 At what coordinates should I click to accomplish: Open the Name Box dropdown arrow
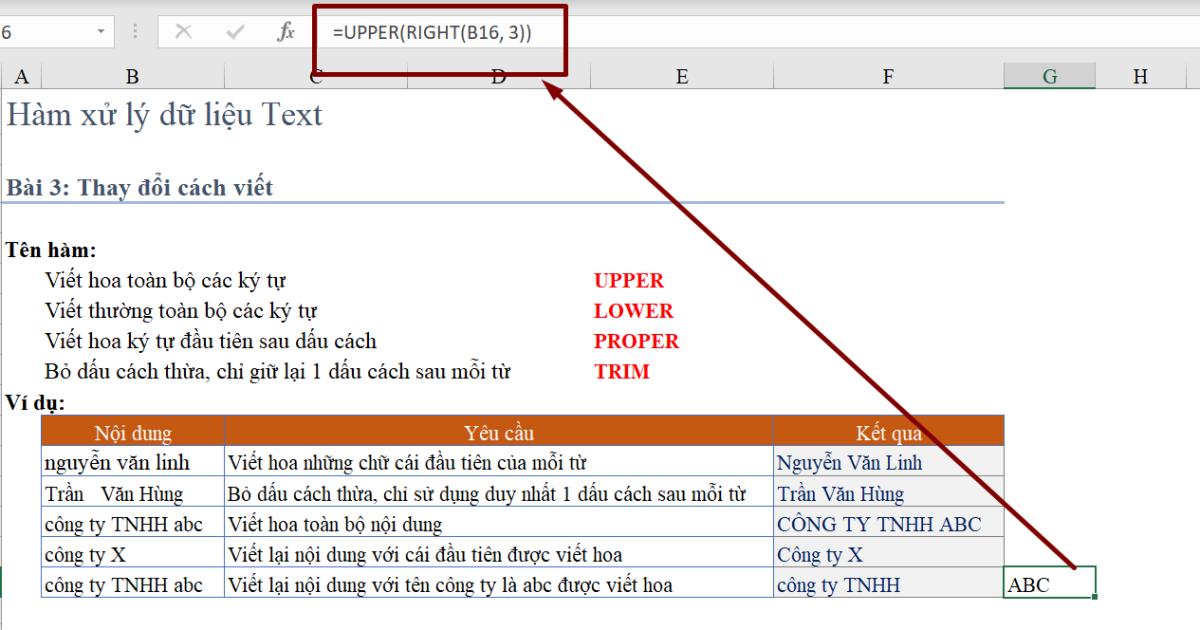pos(101,31)
